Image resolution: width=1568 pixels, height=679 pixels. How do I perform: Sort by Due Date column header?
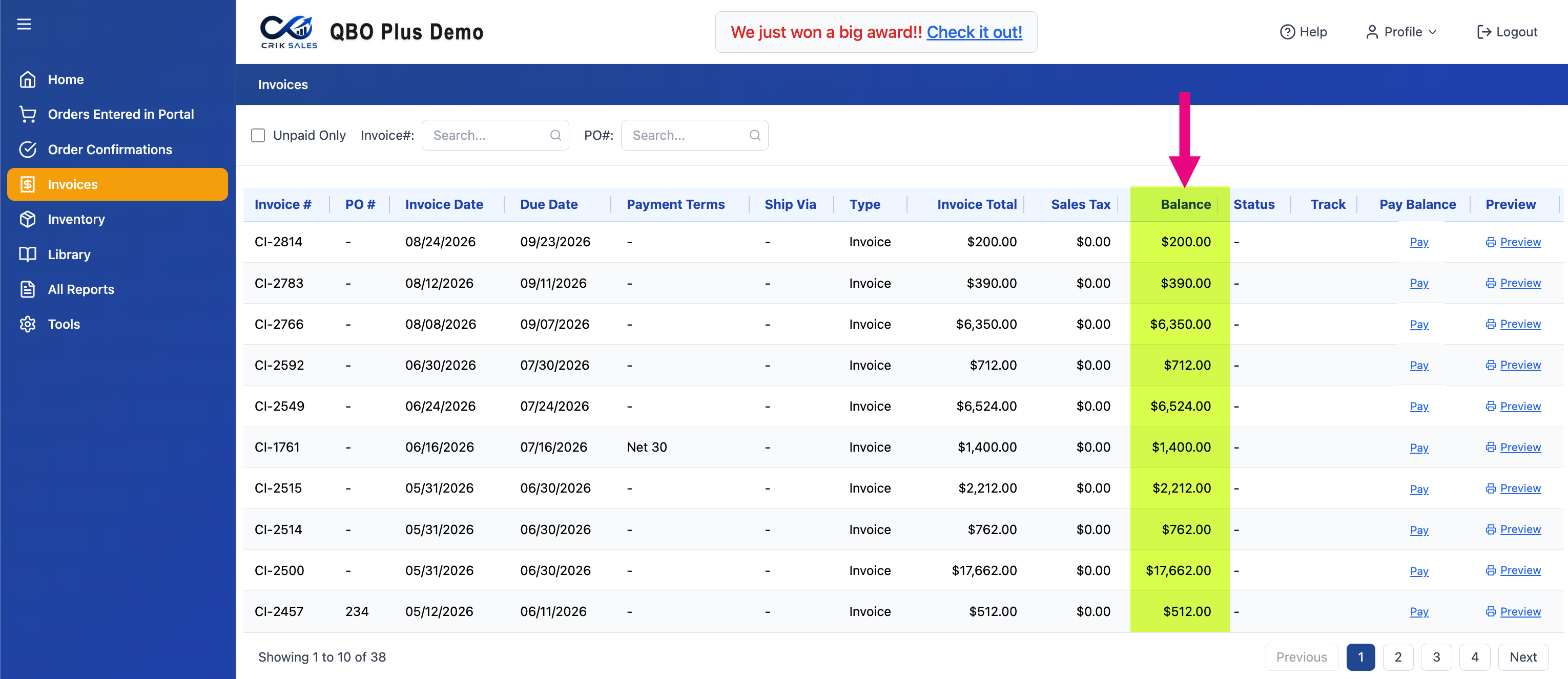[x=548, y=204]
